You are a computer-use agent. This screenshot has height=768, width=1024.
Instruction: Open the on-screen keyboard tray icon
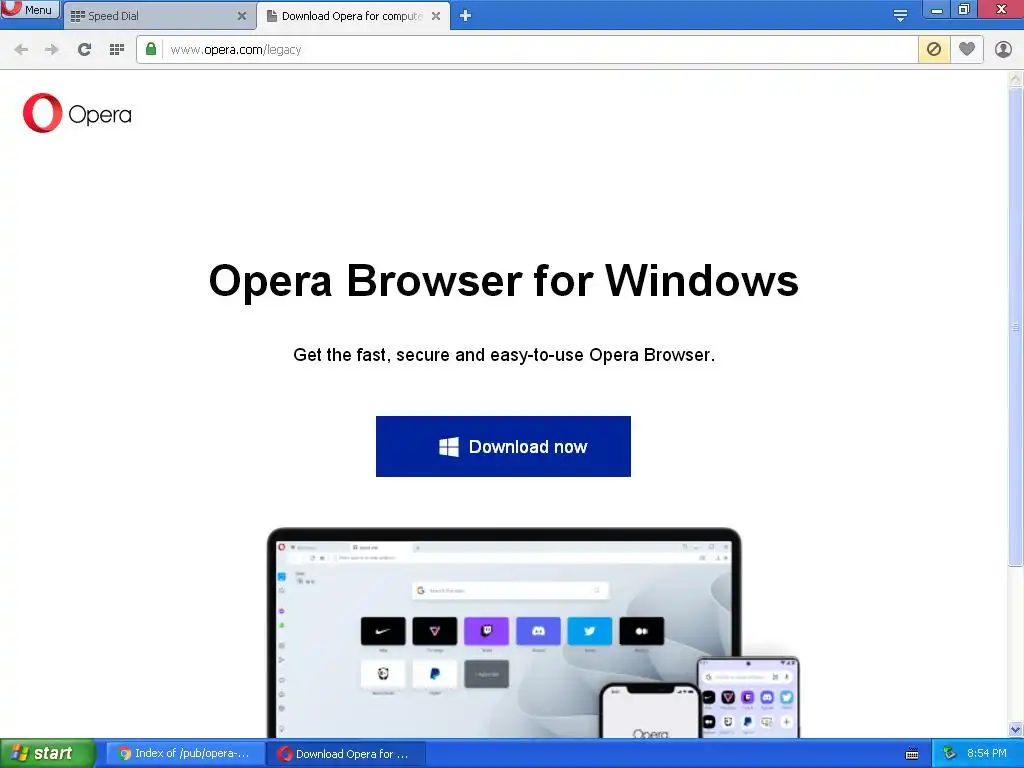912,754
